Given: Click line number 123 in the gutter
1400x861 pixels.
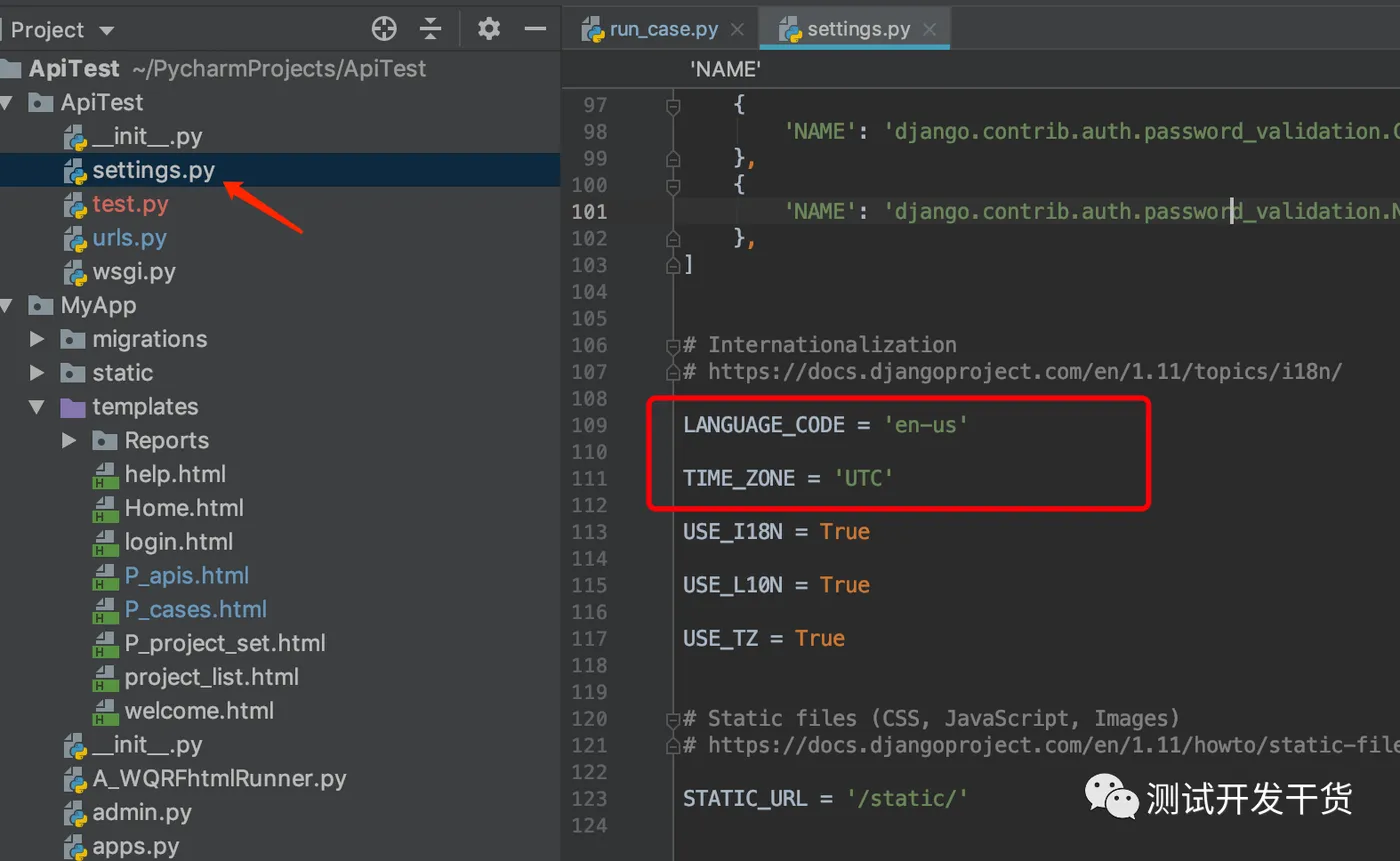Looking at the screenshot, I should (589, 798).
